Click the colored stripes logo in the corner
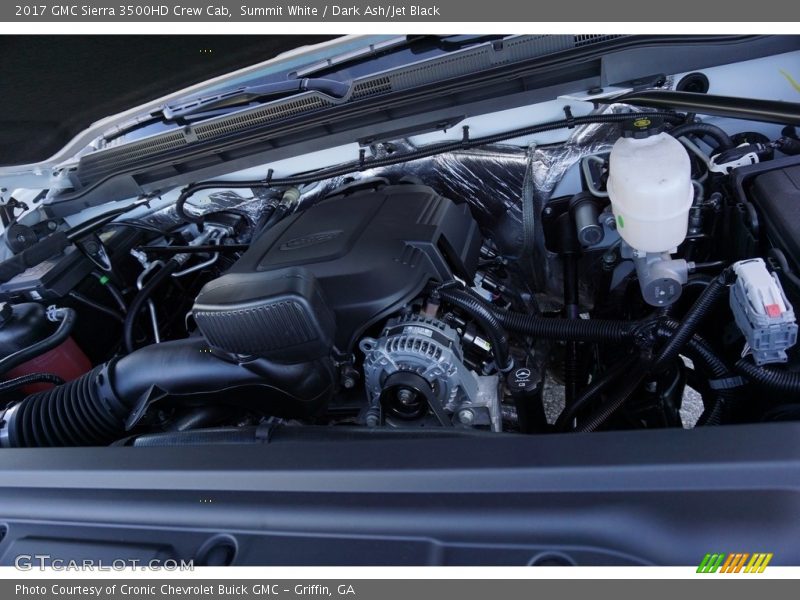Screen dimensions: 800x600 tap(734, 563)
